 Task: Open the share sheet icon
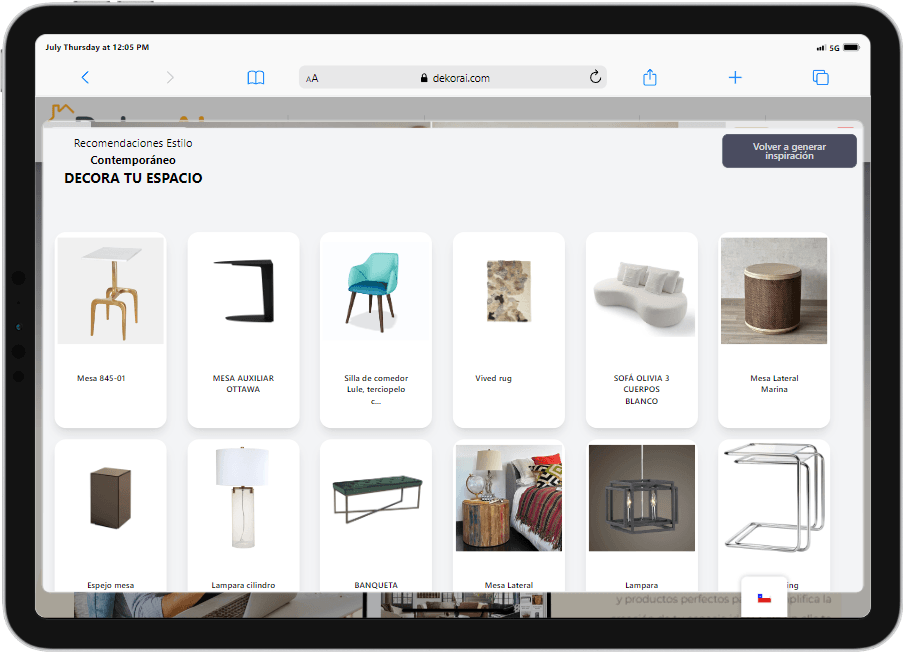click(x=650, y=77)
